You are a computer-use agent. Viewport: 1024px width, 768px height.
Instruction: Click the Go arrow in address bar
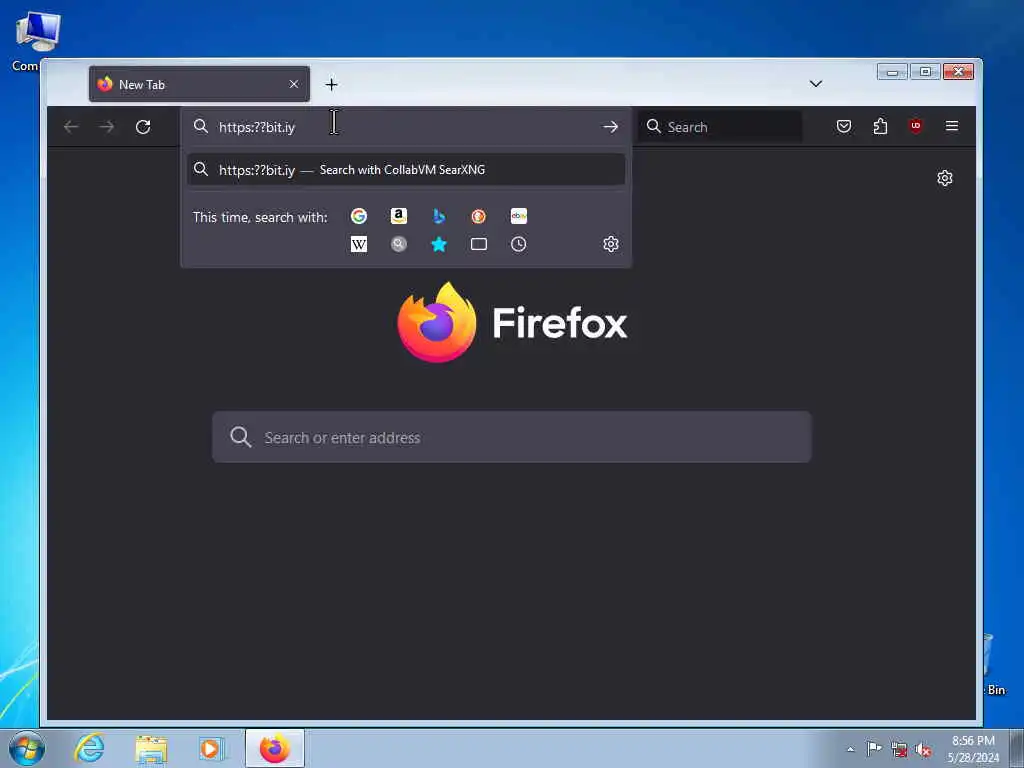(611, 127)
